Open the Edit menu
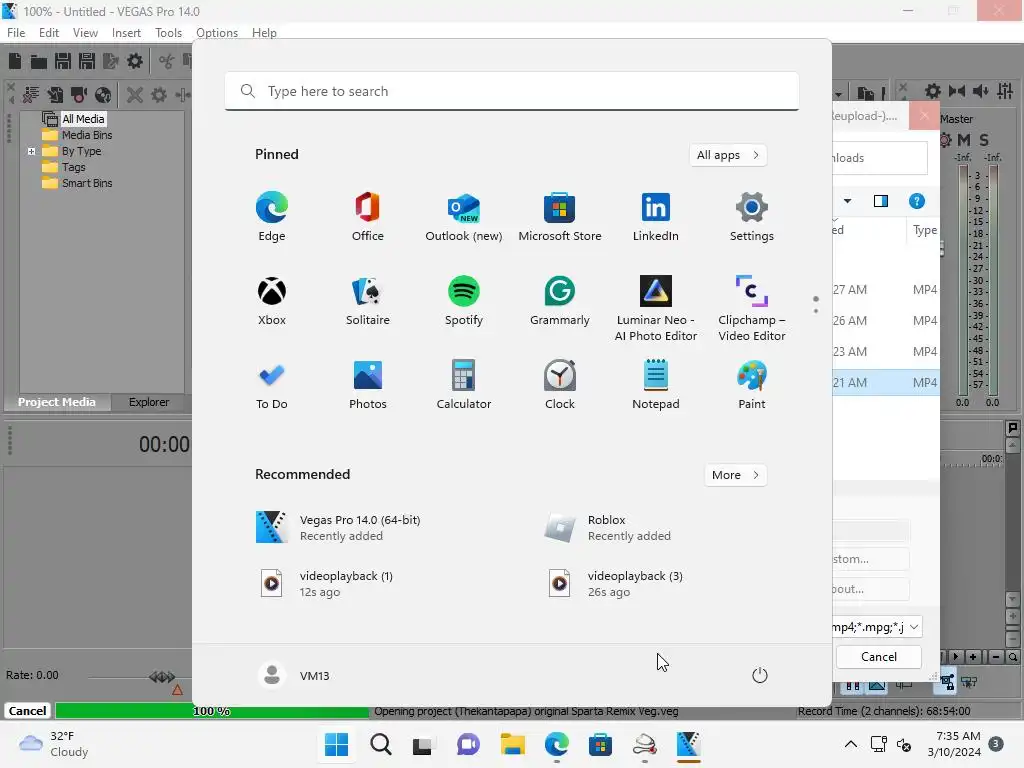Screen dimensions: 1024x768 point(49,33)
